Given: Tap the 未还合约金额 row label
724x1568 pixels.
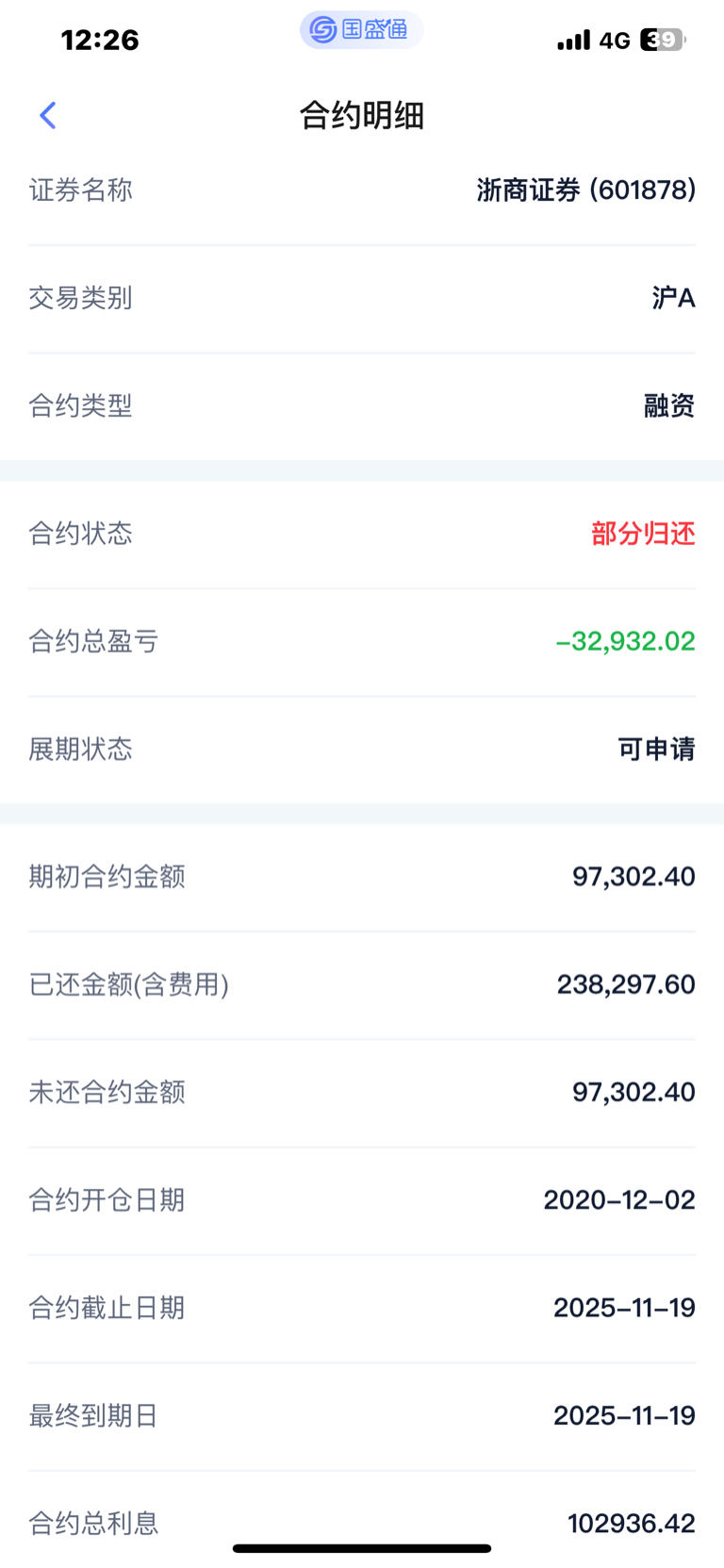Looking at the screenshot, I should (107, 1092).
